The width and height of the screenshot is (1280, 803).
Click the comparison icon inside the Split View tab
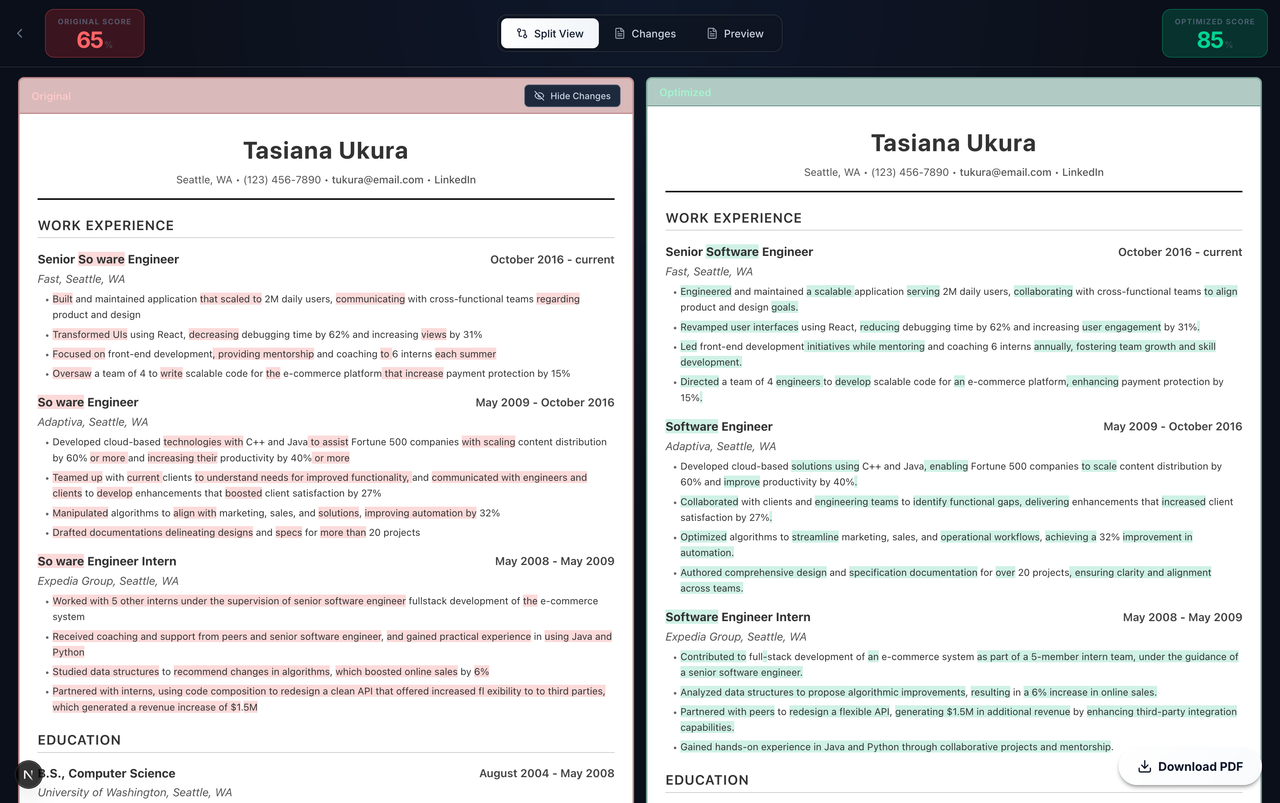click(x=522, y=33)
